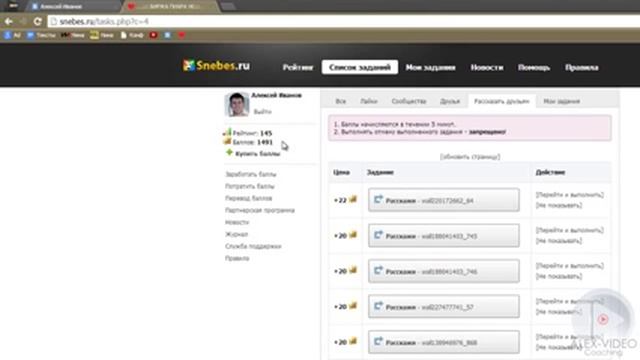
Task: Click the Действие column header
Action: click(550, 172)
